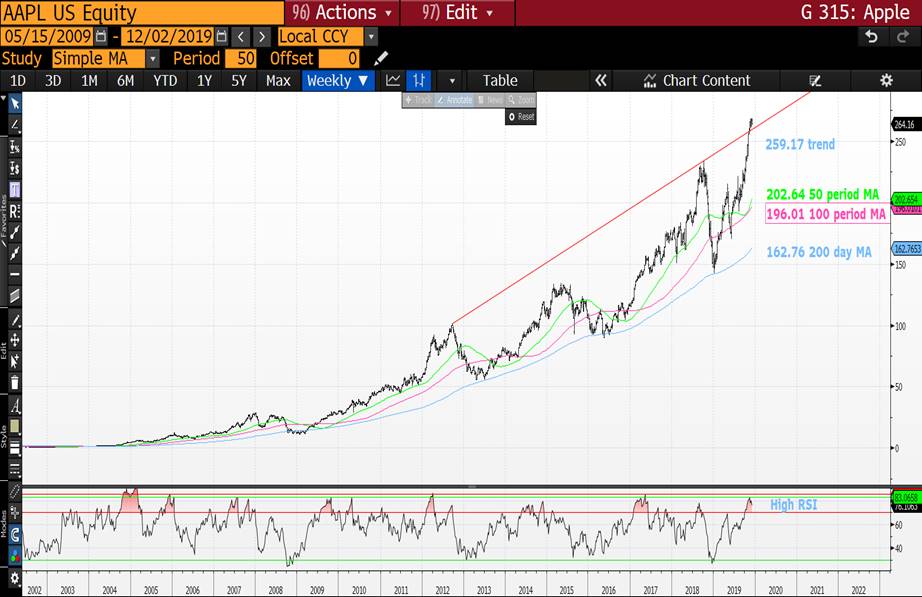The image size is (922, 597).
Task: Select the 3D range tab
Action: point(53,81)
